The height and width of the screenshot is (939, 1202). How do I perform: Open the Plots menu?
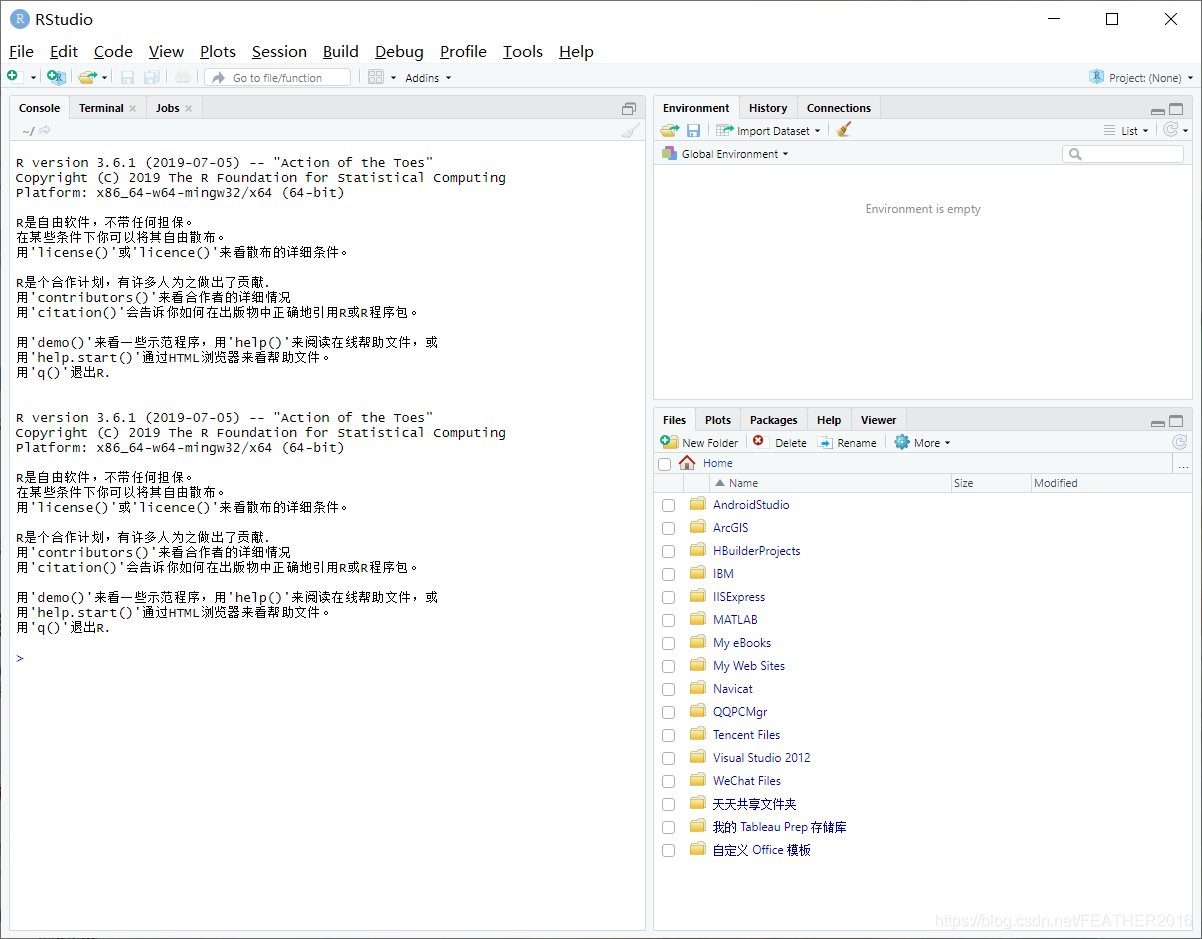(217, 52)
